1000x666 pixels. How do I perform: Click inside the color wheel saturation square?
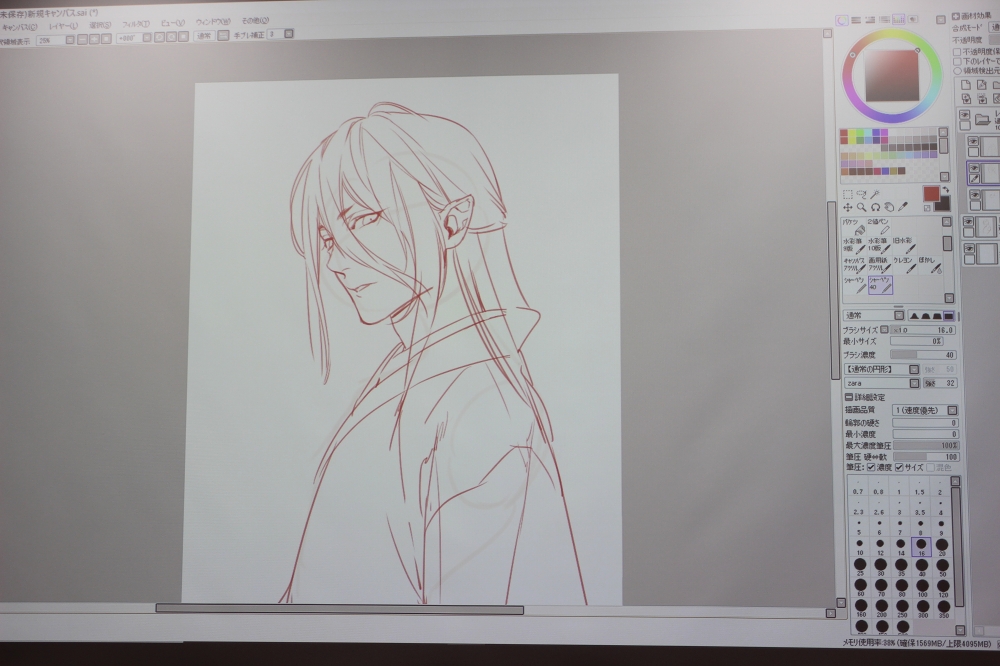click(892, 76)
